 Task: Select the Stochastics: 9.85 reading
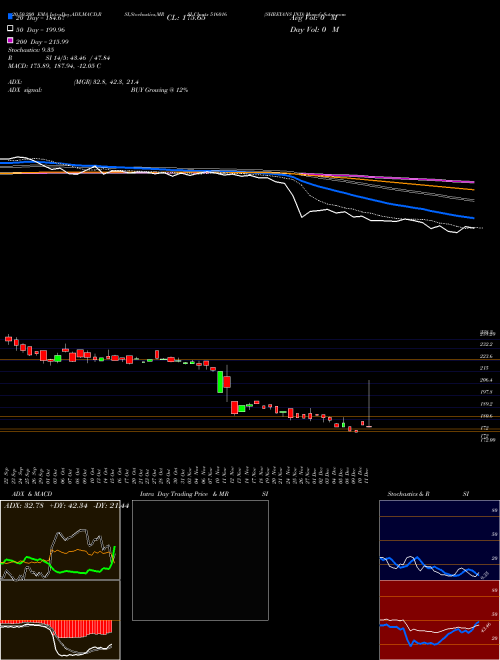pos(31,50)
